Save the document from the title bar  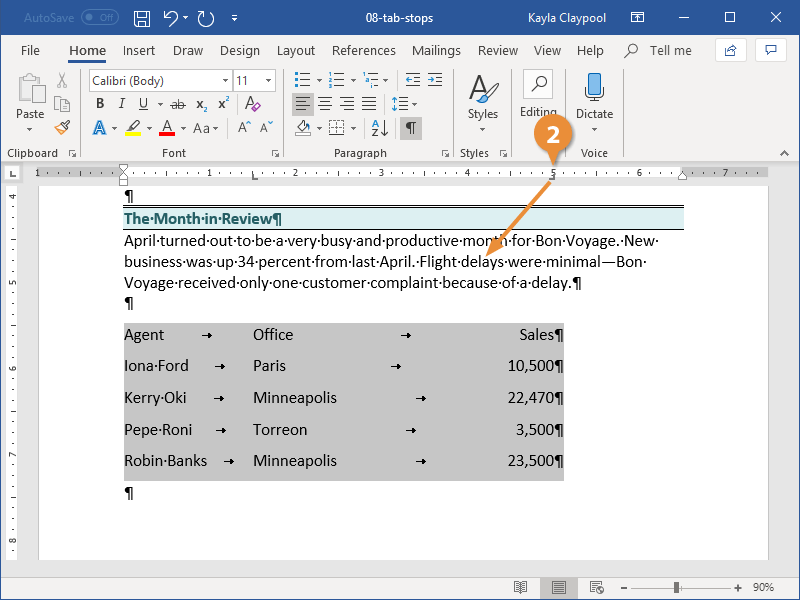pyautogui.click(x=142, y=18)
